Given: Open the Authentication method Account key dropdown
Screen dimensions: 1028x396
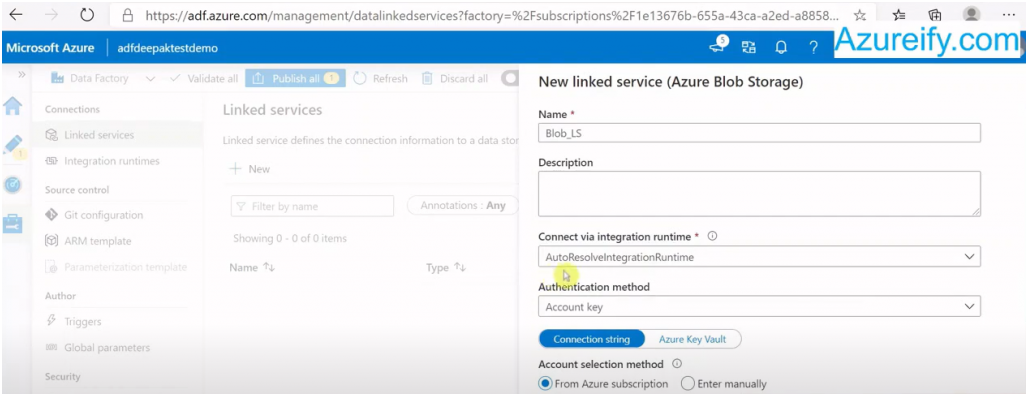Looking at the screenshot, I should (x=759, y=306).
